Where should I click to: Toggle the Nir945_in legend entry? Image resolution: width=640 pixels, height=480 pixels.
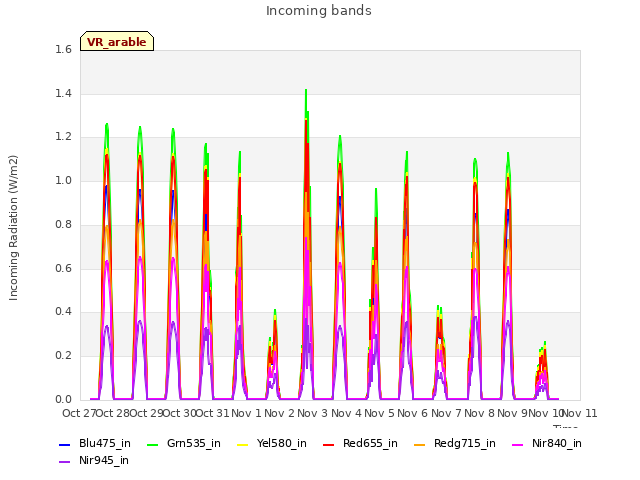pos(94,460)
